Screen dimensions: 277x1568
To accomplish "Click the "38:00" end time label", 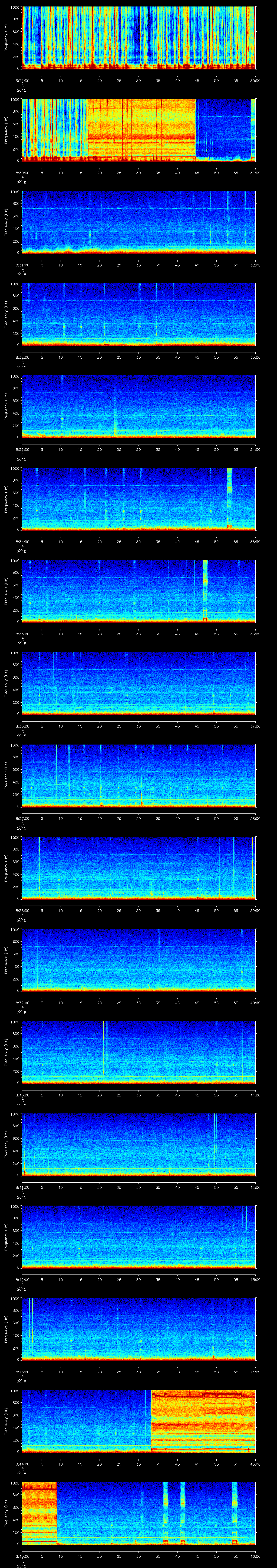I will tap(256, 818).
